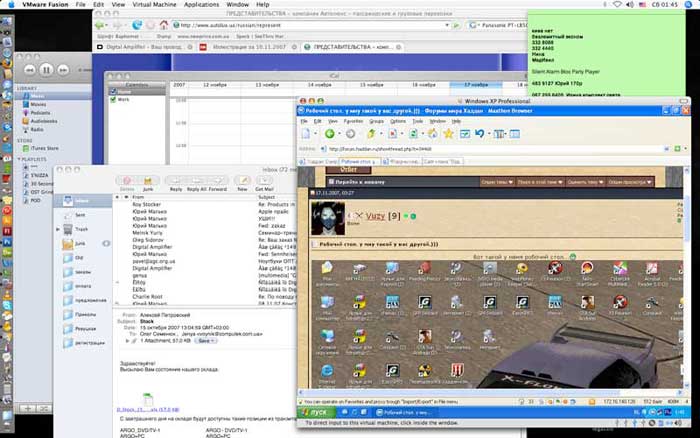Expand the attachment disclosure triangle in Mail
The height and width of the screenshot is (438, 700).
[x=127, y=341]
